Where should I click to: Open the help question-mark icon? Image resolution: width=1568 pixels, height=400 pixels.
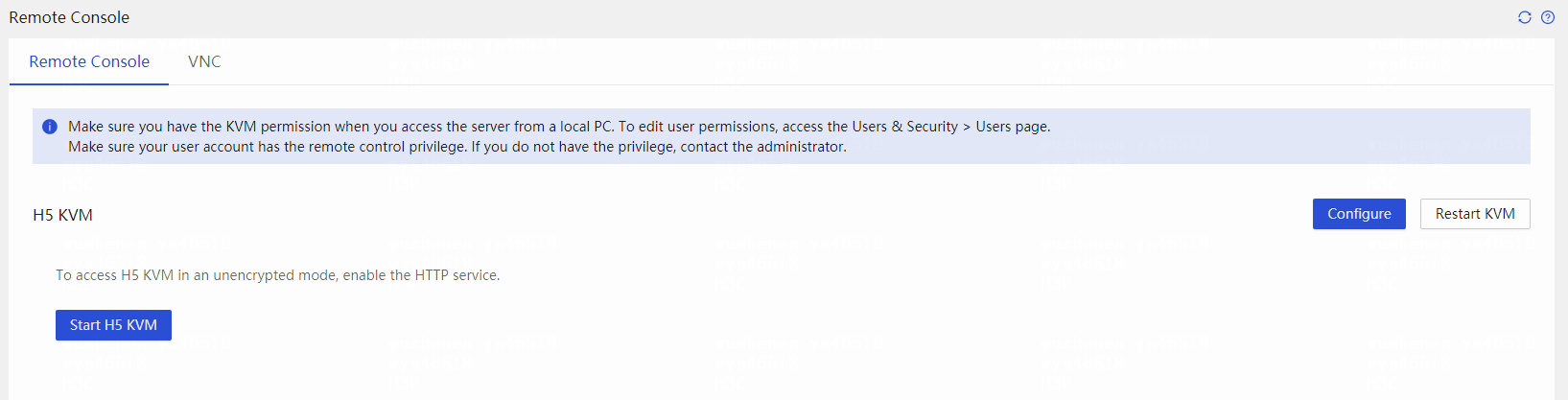click(x=1548, y=17)
